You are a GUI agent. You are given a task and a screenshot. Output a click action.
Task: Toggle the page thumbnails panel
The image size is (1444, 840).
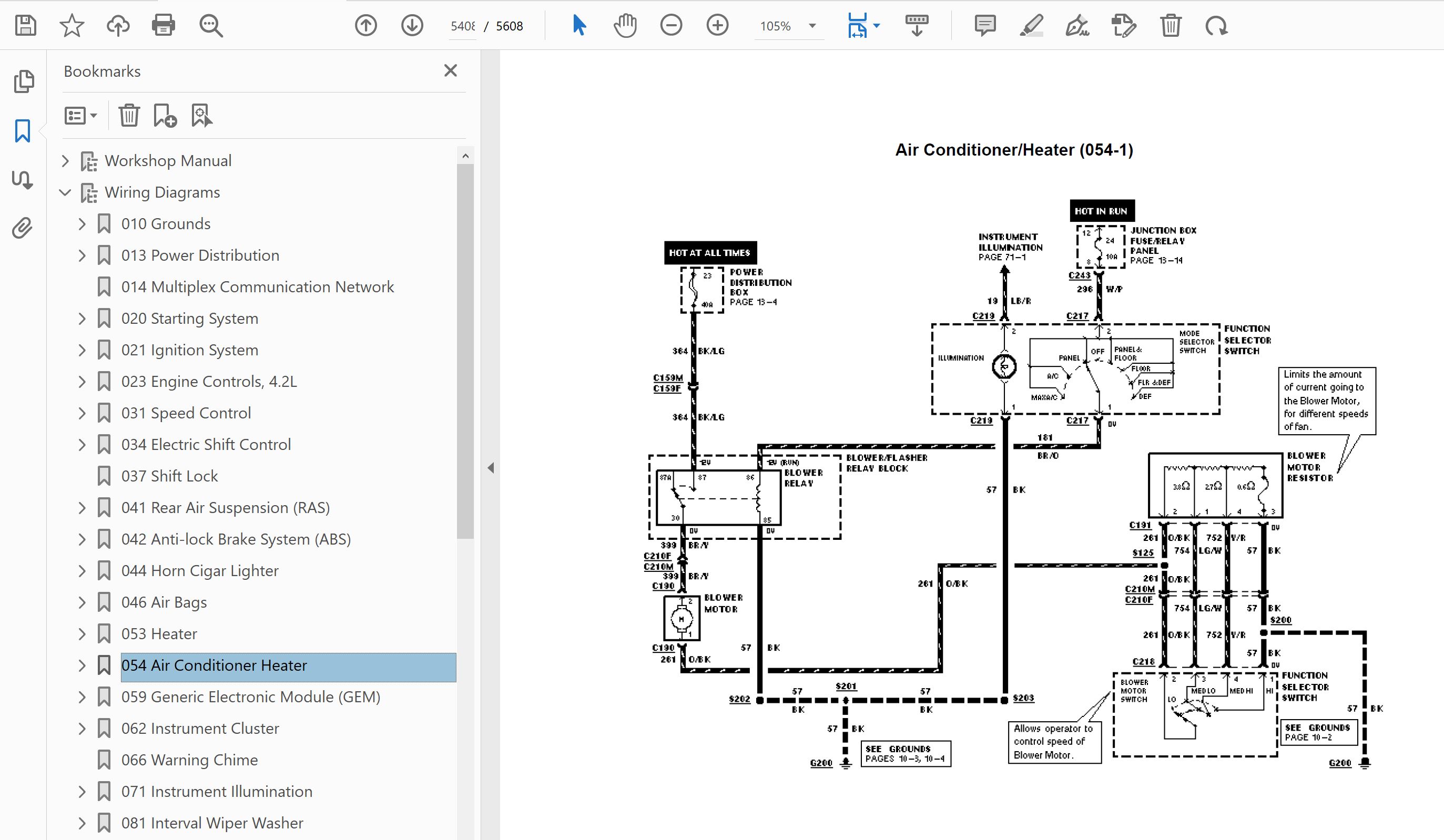tap(24, 81)
